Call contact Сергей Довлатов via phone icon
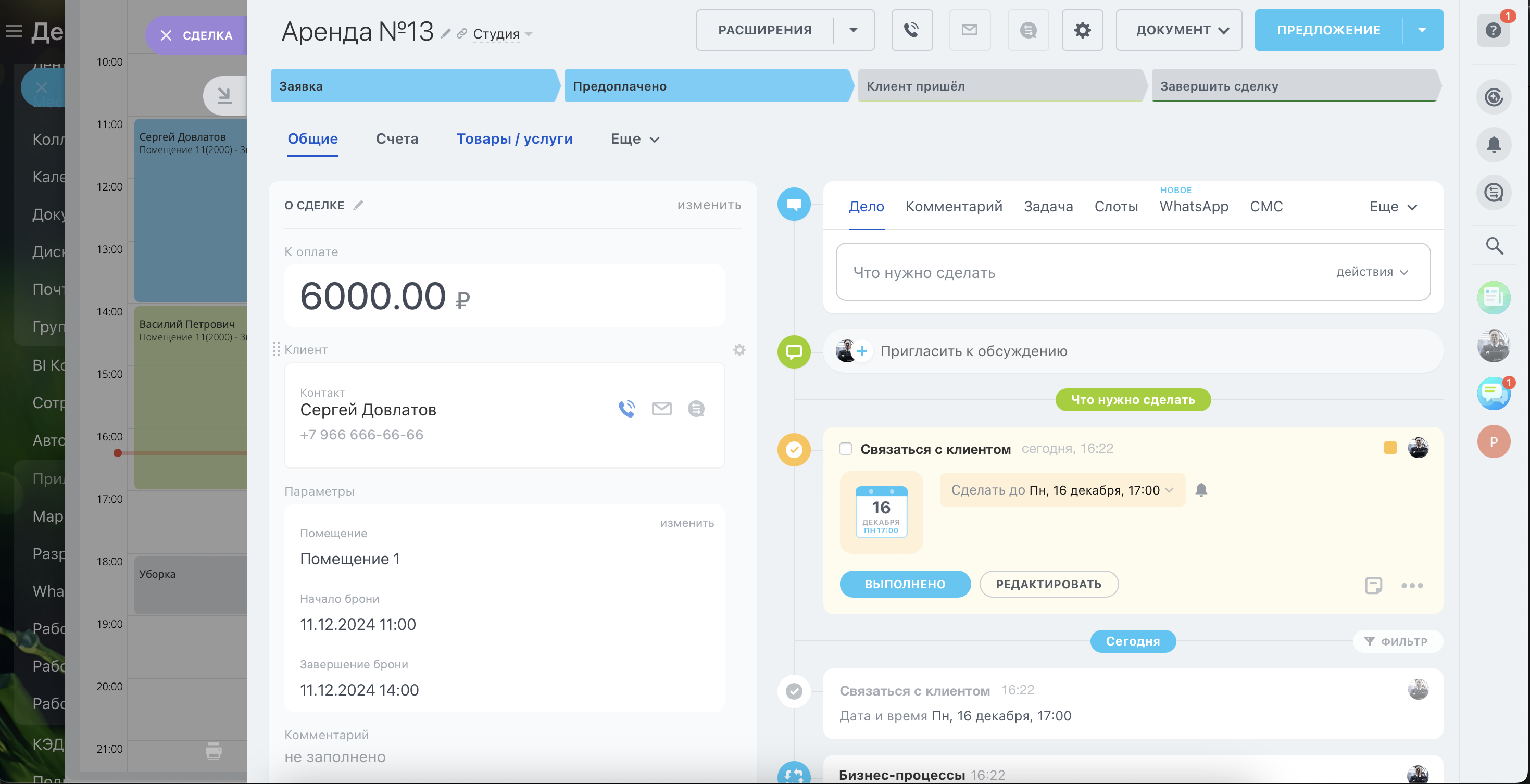 click(x=626, y=409)
